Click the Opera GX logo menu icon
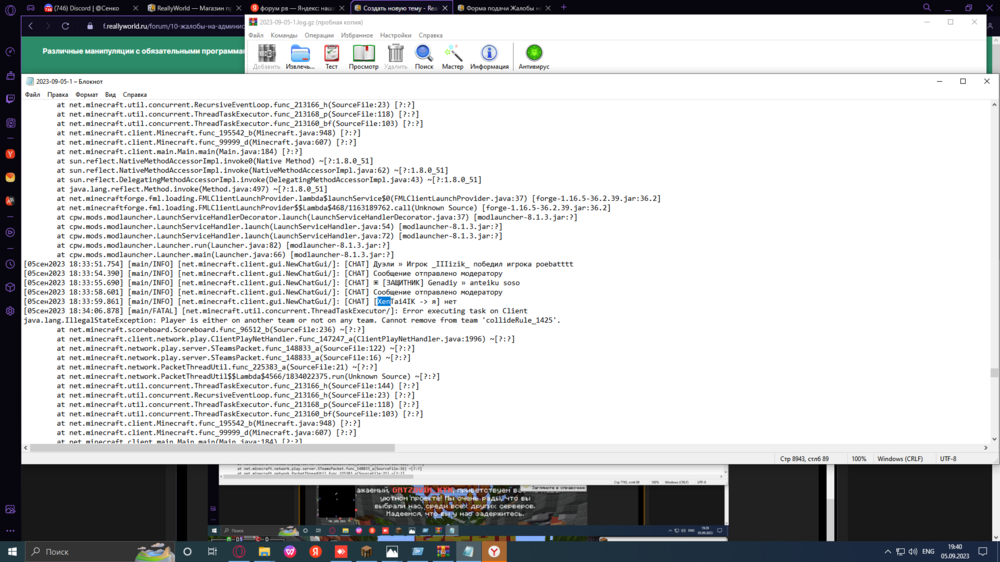The image size is (1000, 562). [10, 10]
